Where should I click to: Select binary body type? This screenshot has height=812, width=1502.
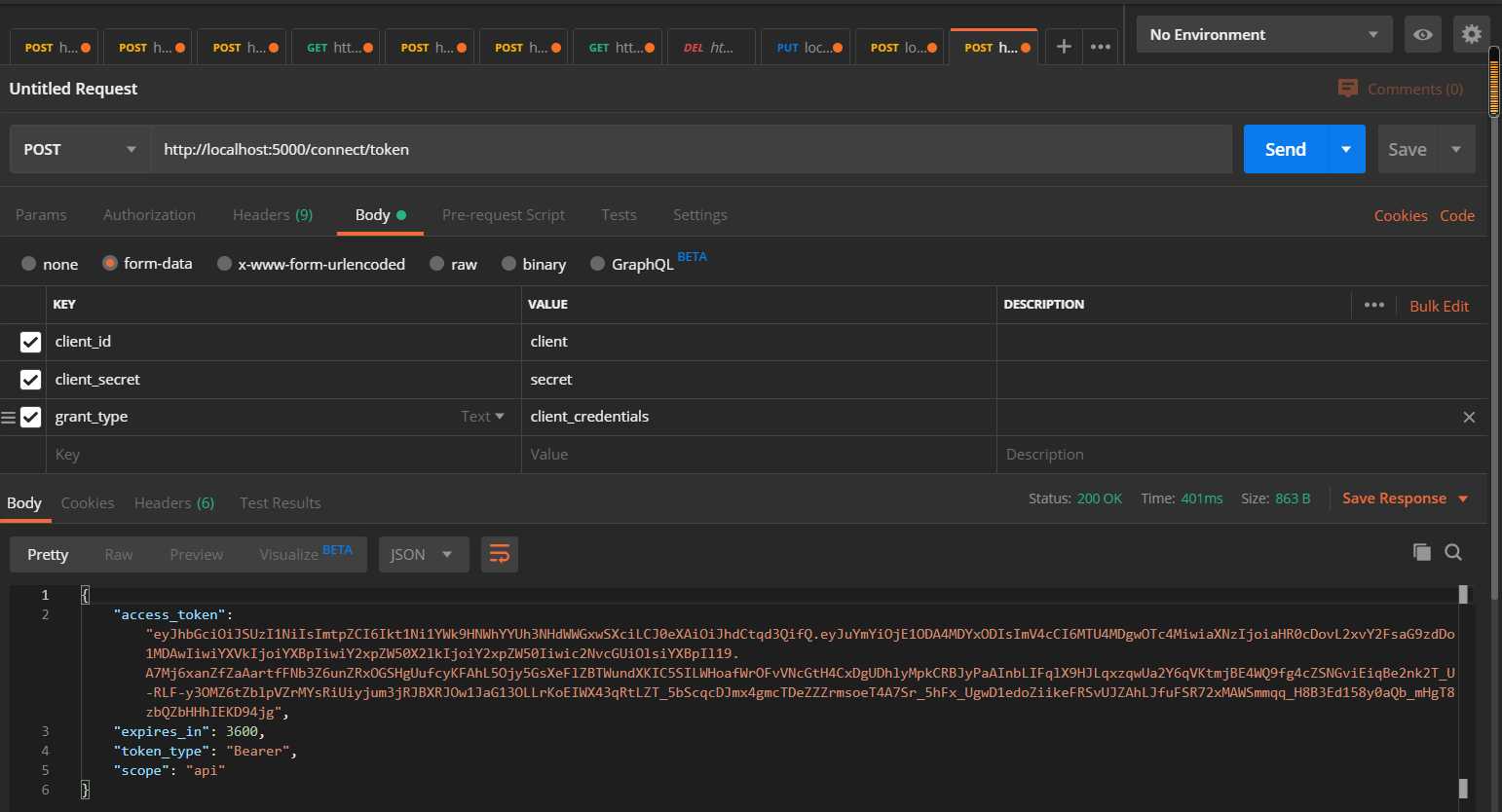tap(508, 264)
